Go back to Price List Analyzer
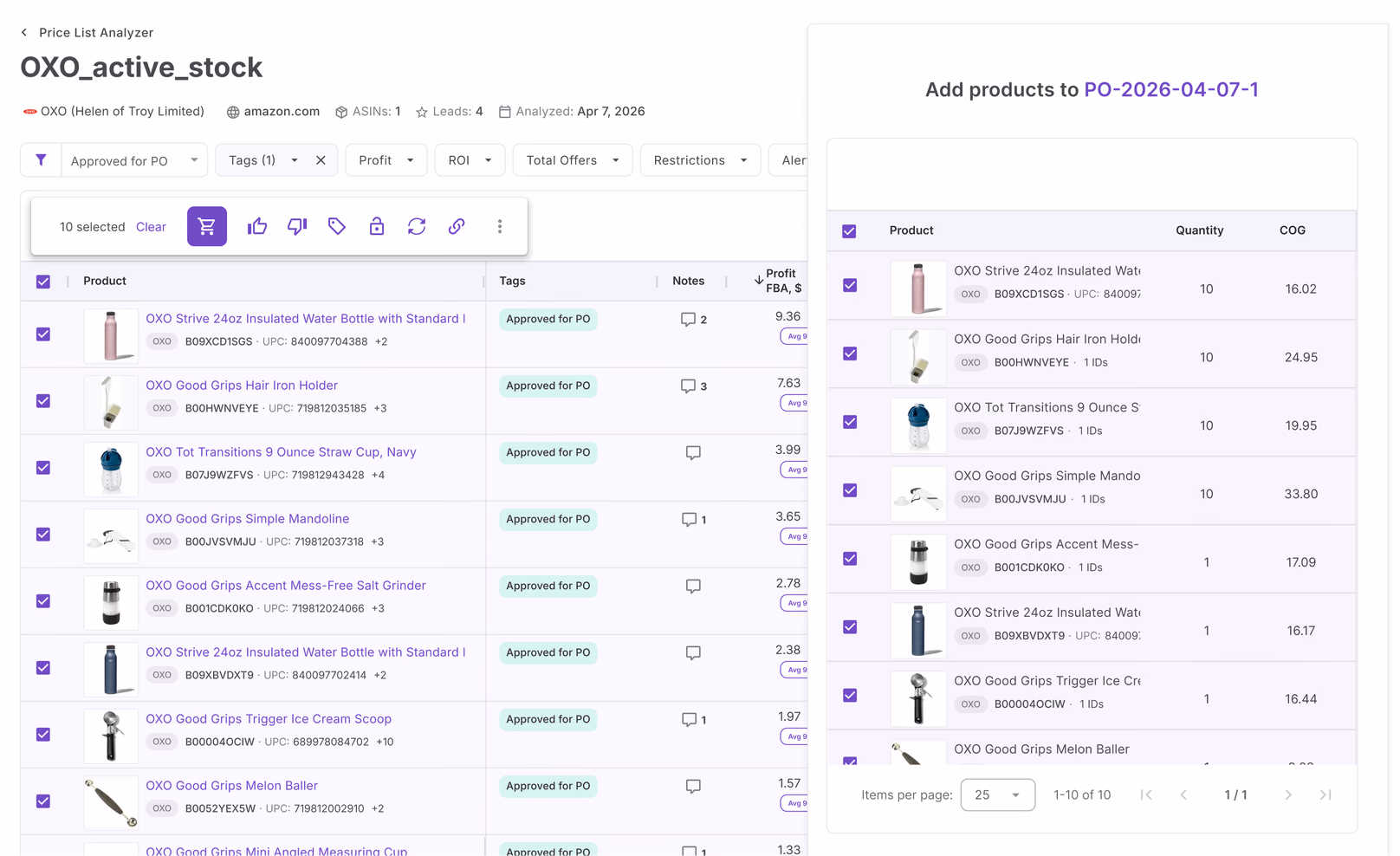 coord(87,32)
